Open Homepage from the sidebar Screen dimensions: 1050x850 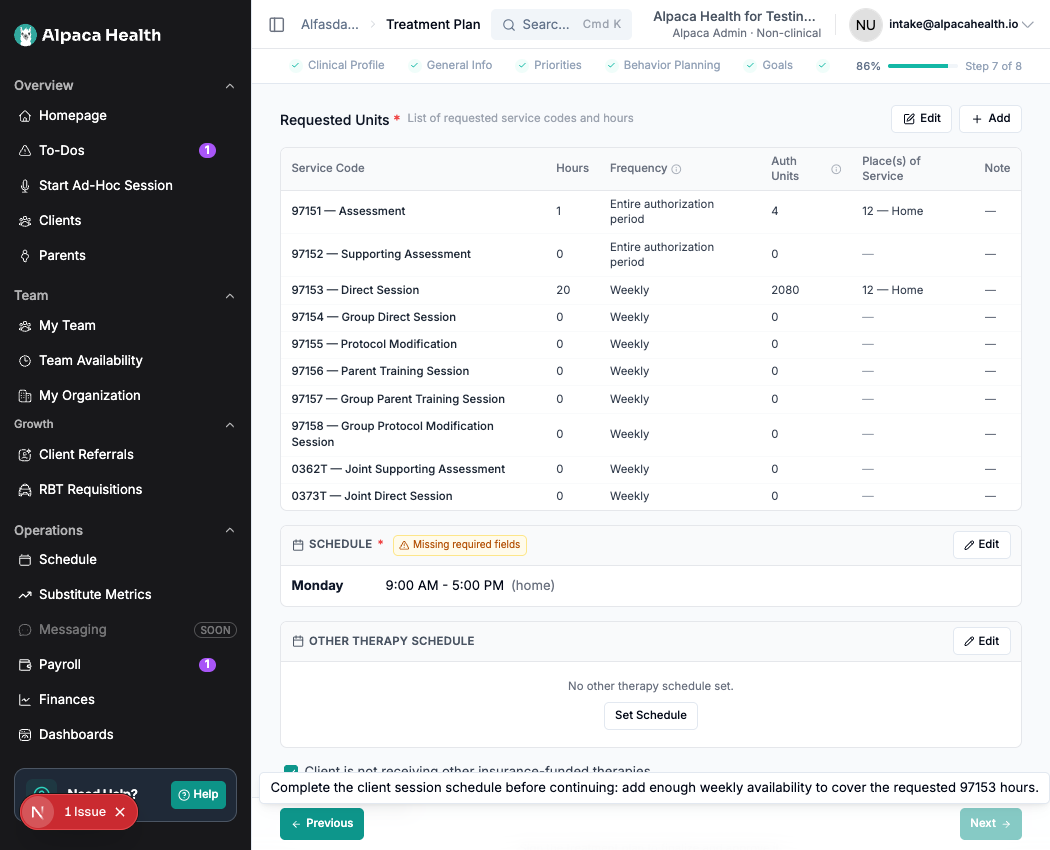pos(72,115)
